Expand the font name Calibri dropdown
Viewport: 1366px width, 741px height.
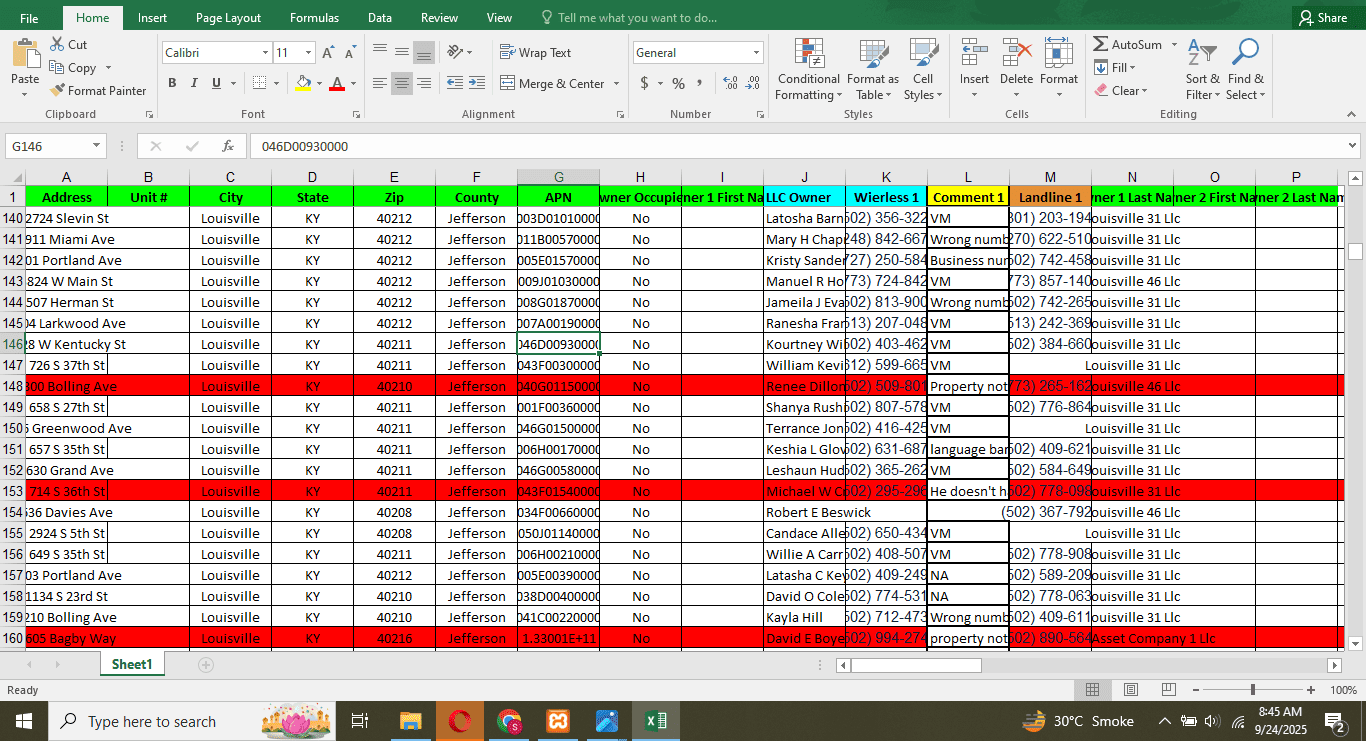coord(265,53)
